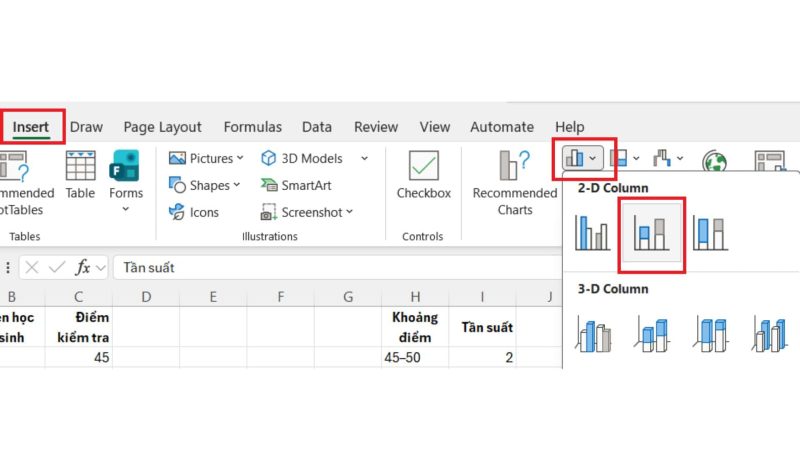Choose 2-D 100% Stacked Column chart
This screenshot has width=800, height=450.
click(x=710, y=233)
